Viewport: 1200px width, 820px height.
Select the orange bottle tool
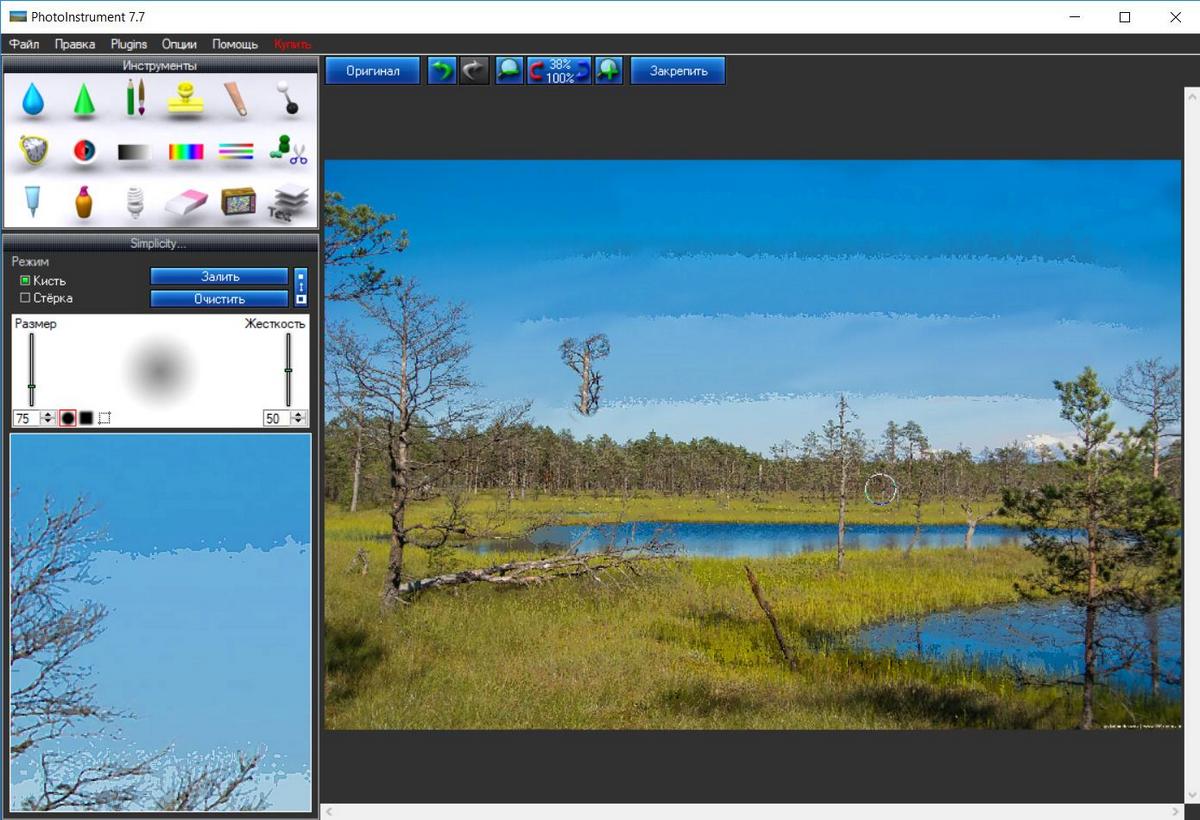(x=84, y=201)
